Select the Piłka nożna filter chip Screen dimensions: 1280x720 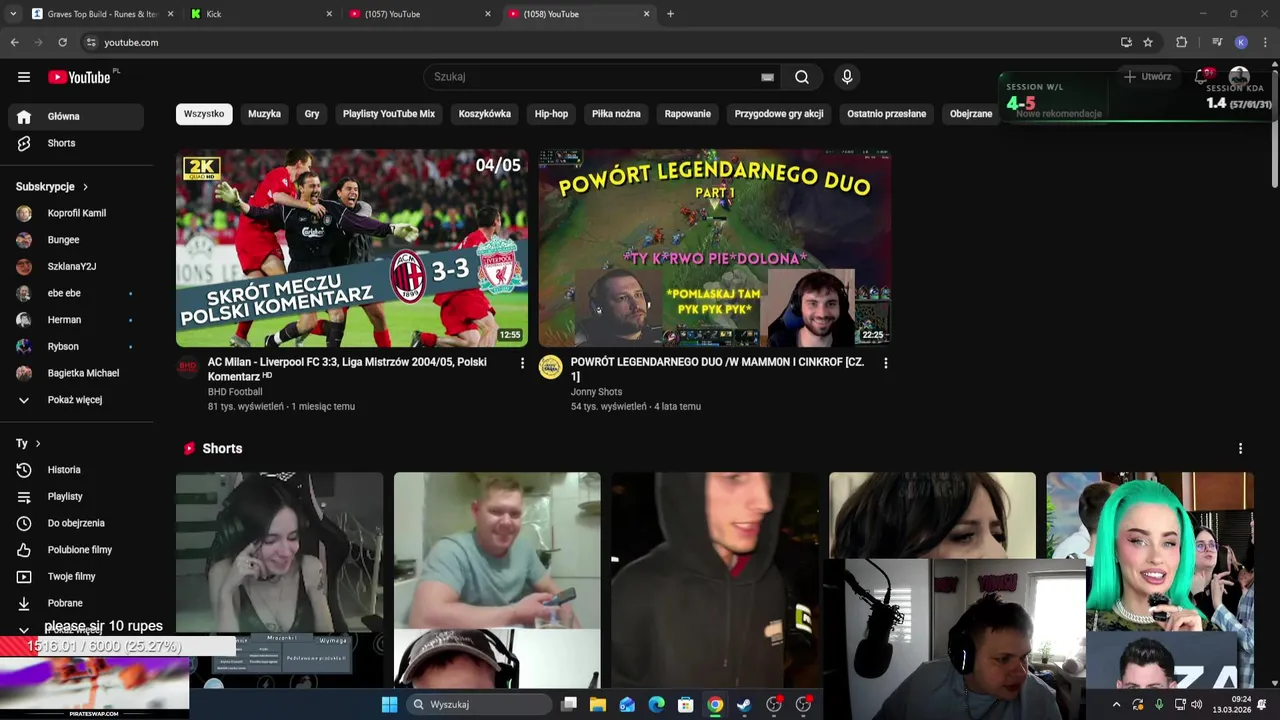coord(616,114)
